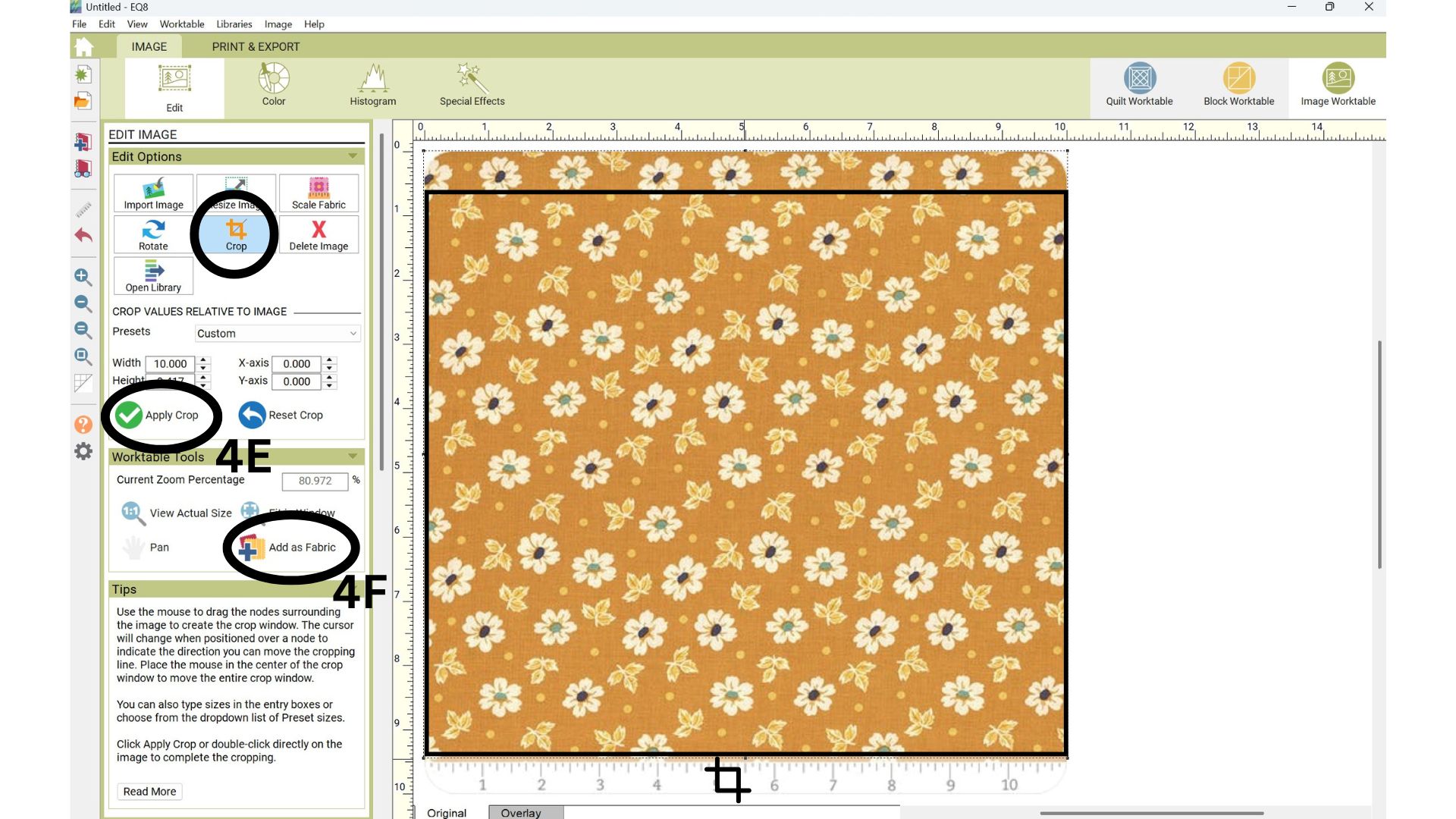Open Special Effects tools
Viewport: 1456px width, 819px height.
tap(472, 85)
